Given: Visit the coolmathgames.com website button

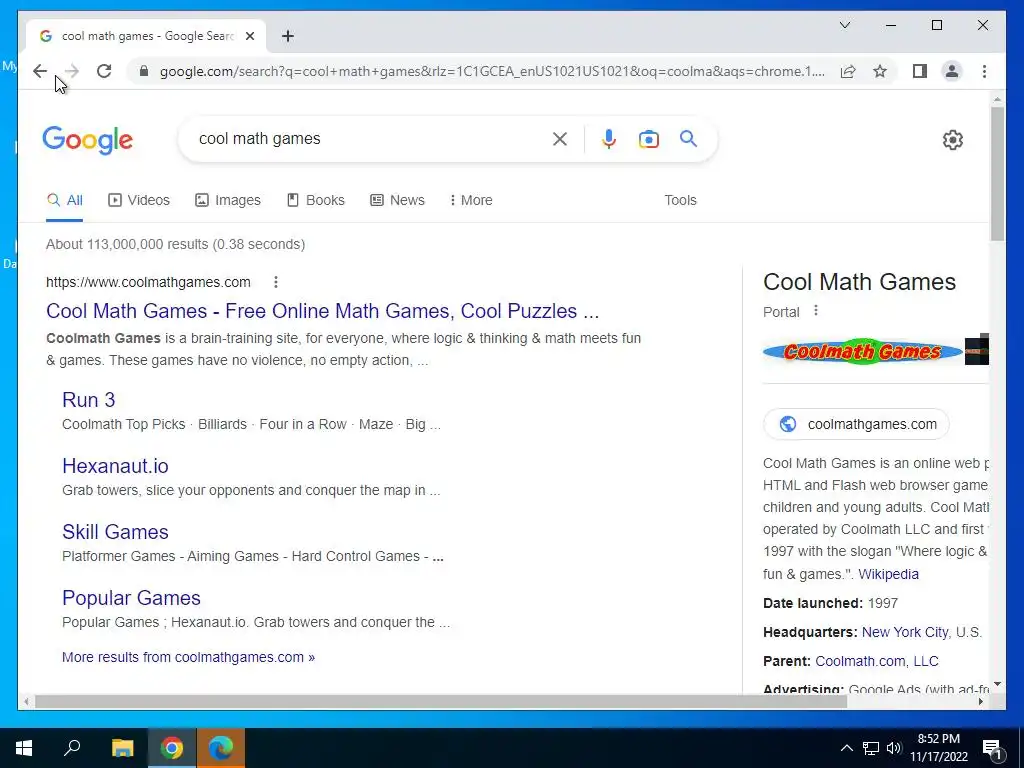Looking at the screenshot, I should (x=856, y=424).
